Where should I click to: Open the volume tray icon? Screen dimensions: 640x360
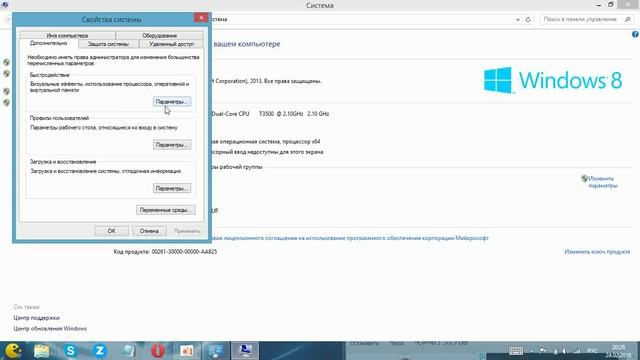coord(565,351)
